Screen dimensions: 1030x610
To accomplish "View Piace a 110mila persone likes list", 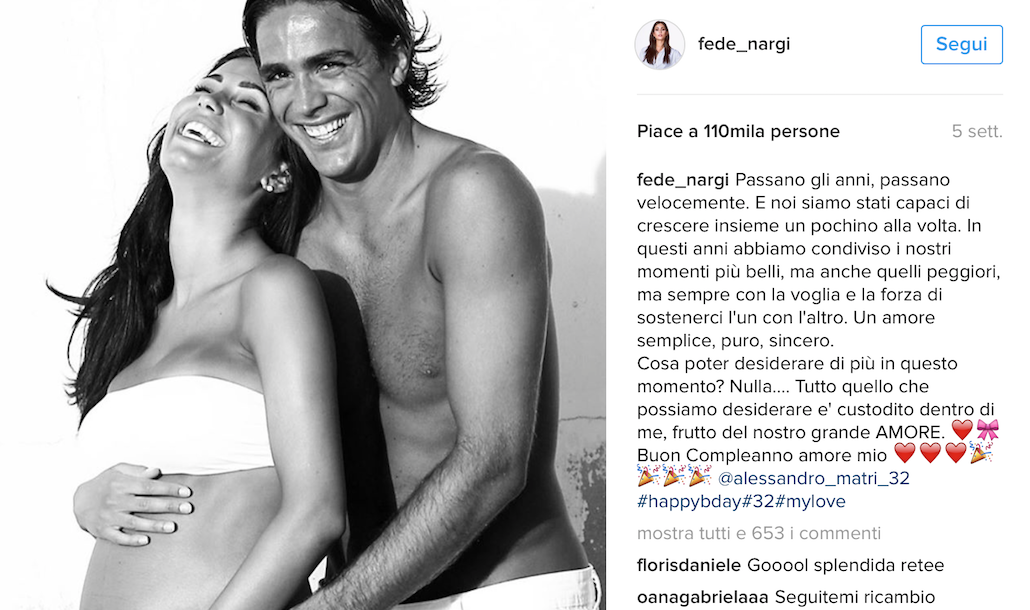I will (738, 131).
